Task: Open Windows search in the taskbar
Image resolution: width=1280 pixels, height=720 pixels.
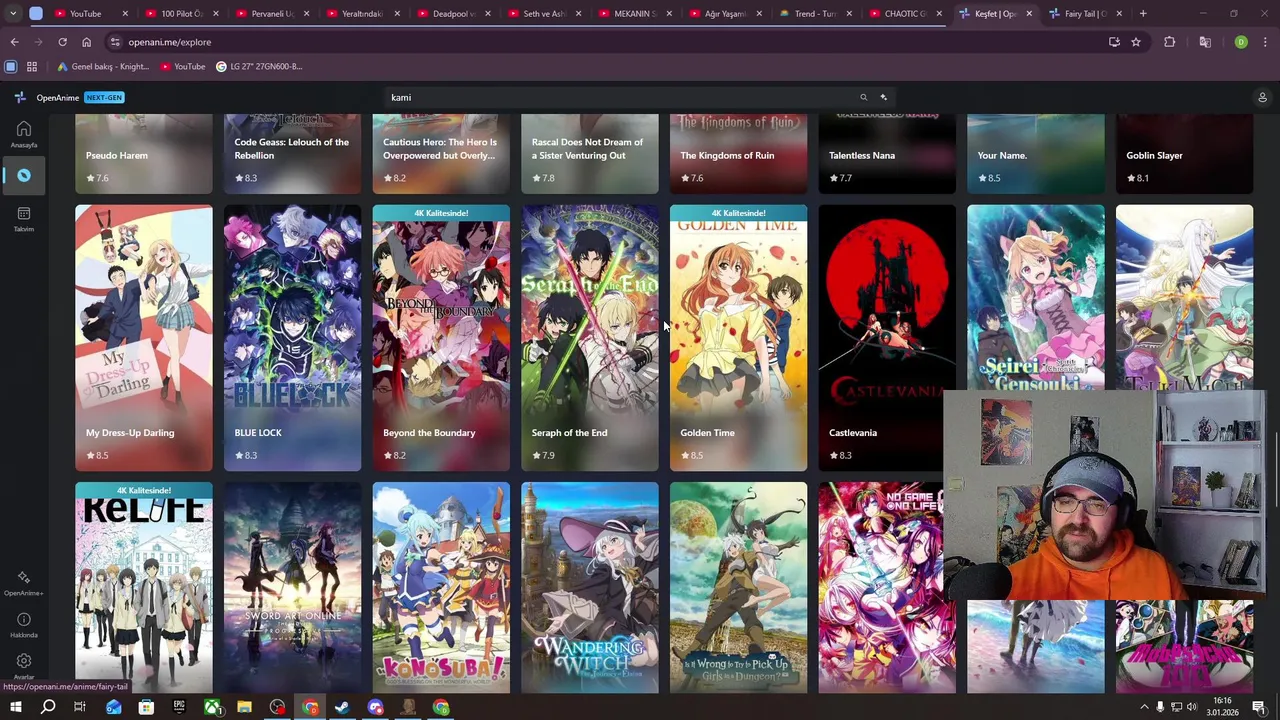Action: pyautogui.click(x=47, y=707)
